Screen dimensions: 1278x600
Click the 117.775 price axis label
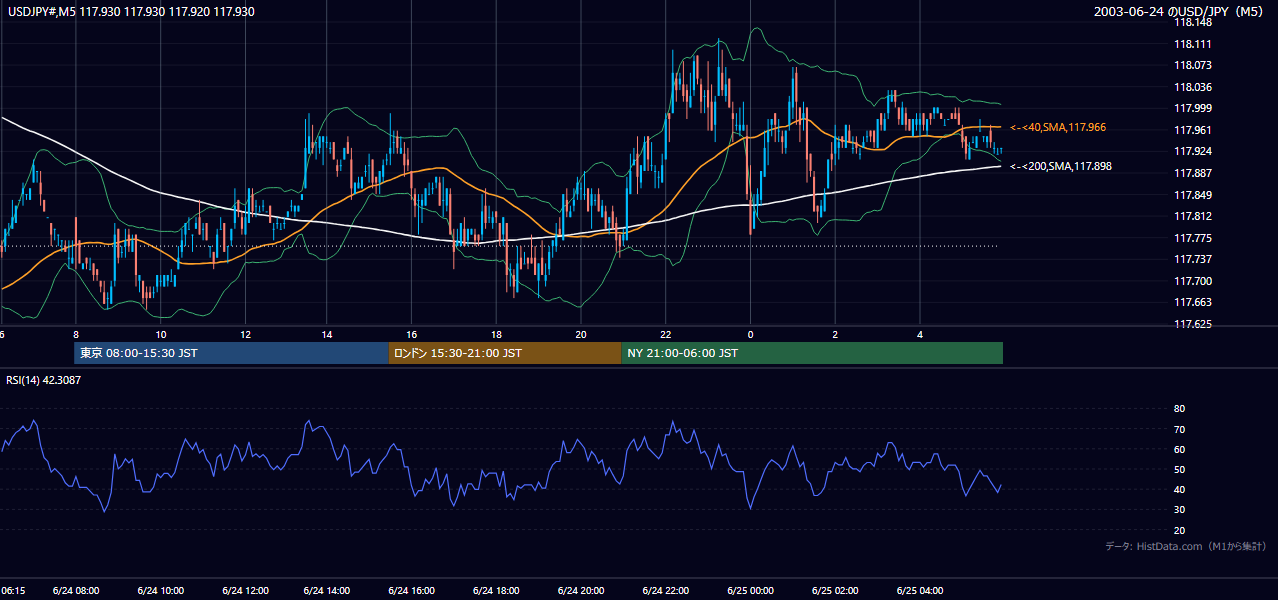click(1193, 238)
